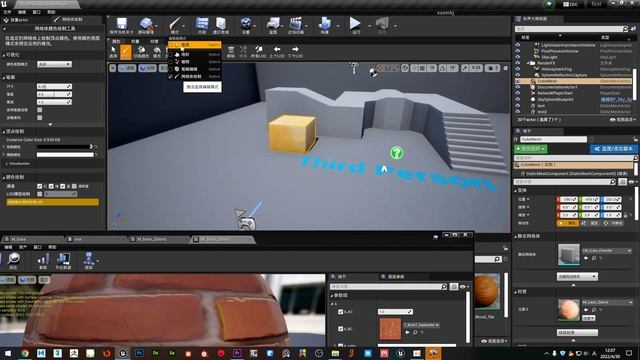Screen dimensions: 640x360
Task: Toggle visibility eye for SkyLight row
Action: (x=518, y=57)
